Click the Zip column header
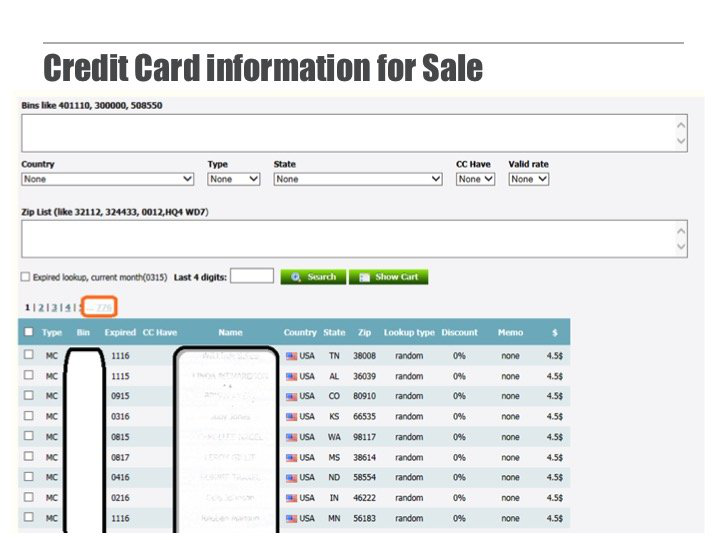Viewport: 720px width, 540px height. (364, 332)
